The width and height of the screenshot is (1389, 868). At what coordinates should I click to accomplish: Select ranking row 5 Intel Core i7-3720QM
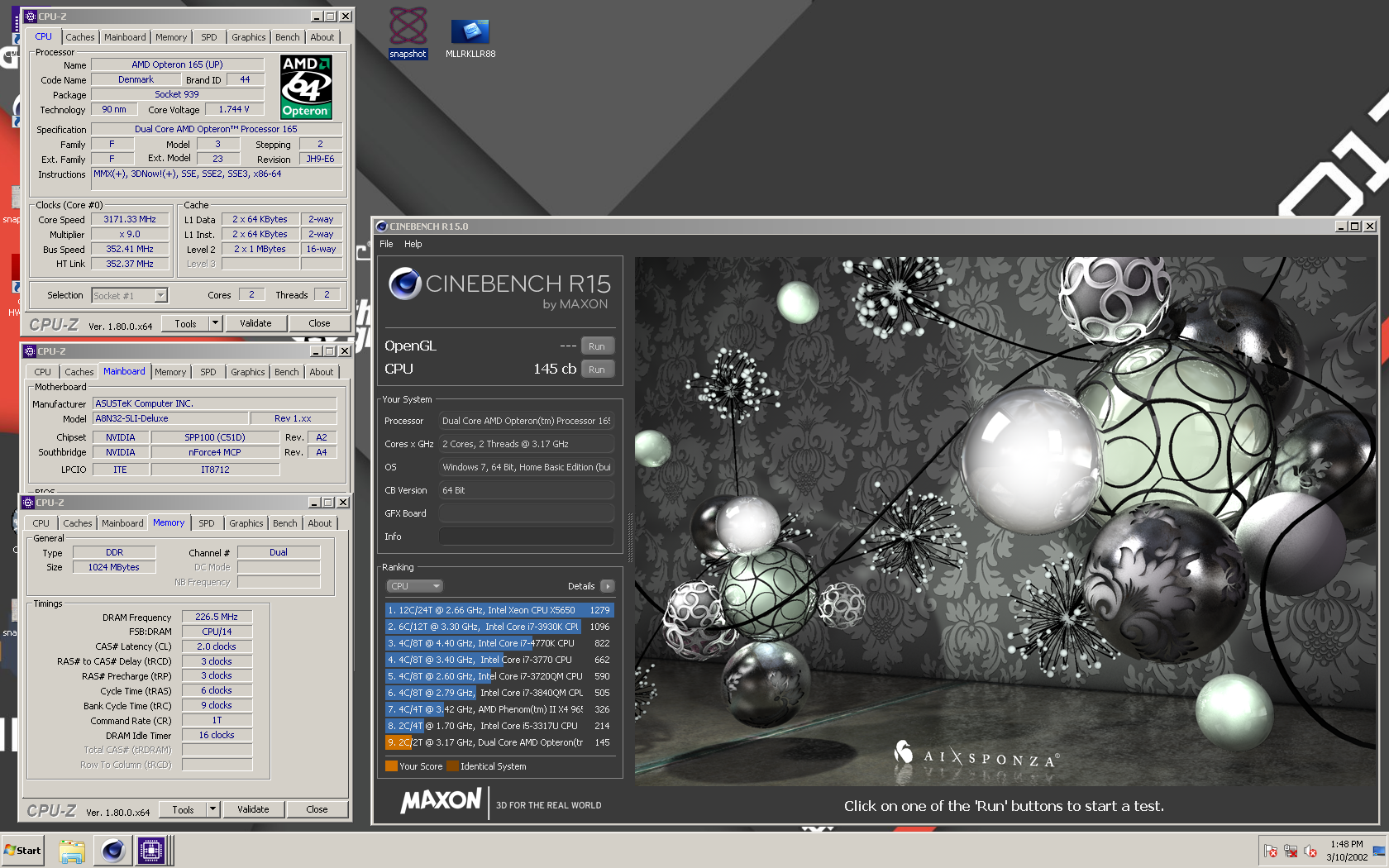pyautogui.click(x=499, y=676)
